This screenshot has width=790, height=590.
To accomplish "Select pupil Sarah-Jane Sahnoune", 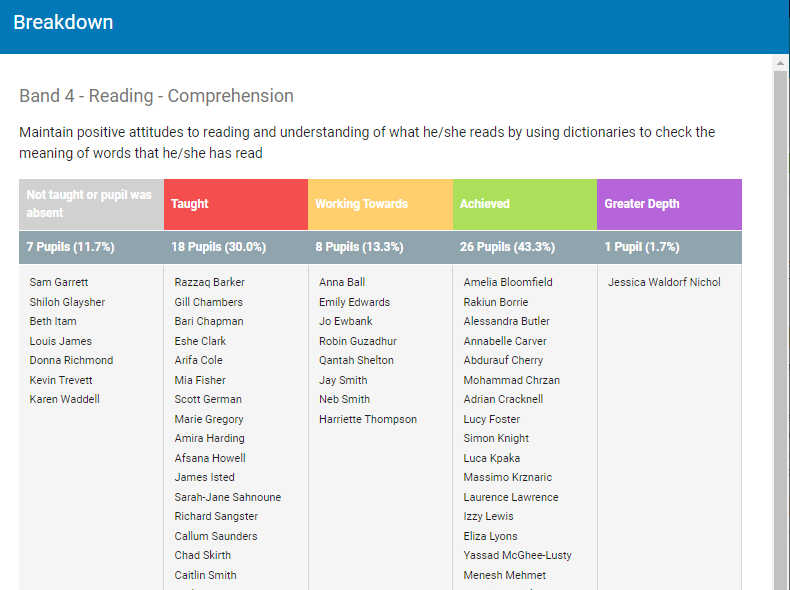I will (228, 497).
